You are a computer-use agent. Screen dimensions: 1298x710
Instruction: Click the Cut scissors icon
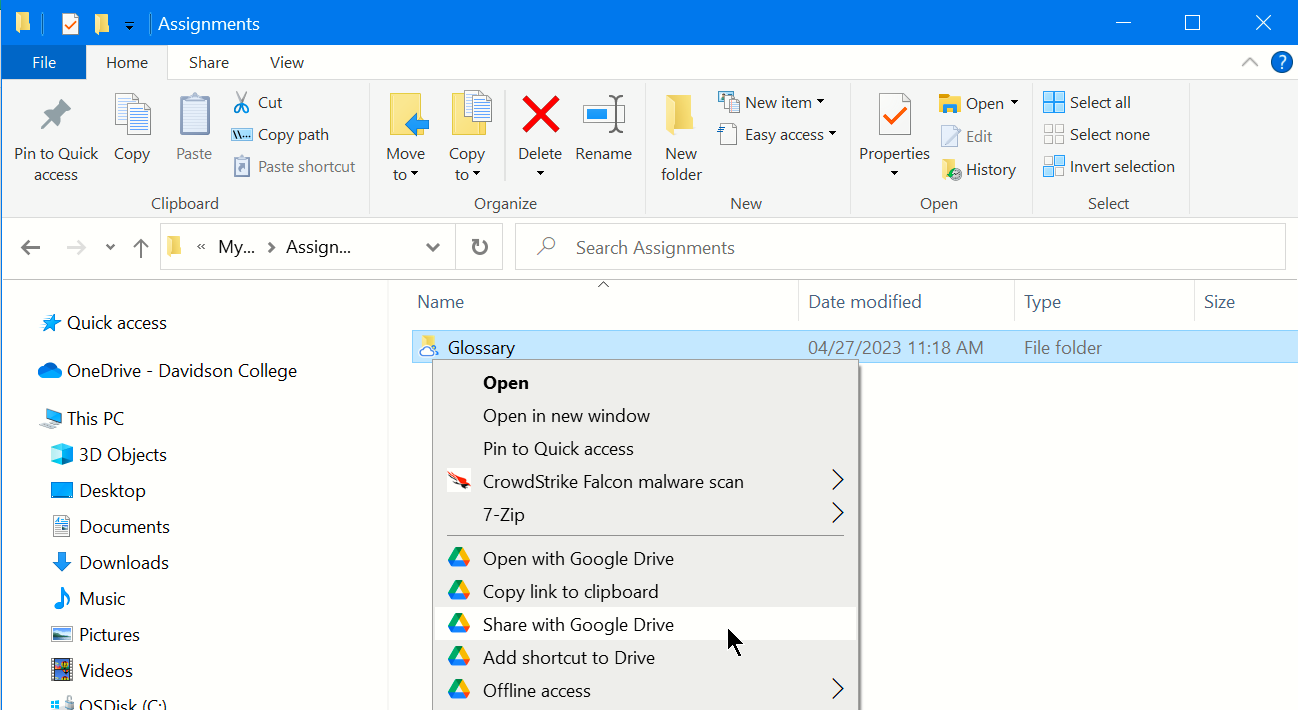pos(242,102)
